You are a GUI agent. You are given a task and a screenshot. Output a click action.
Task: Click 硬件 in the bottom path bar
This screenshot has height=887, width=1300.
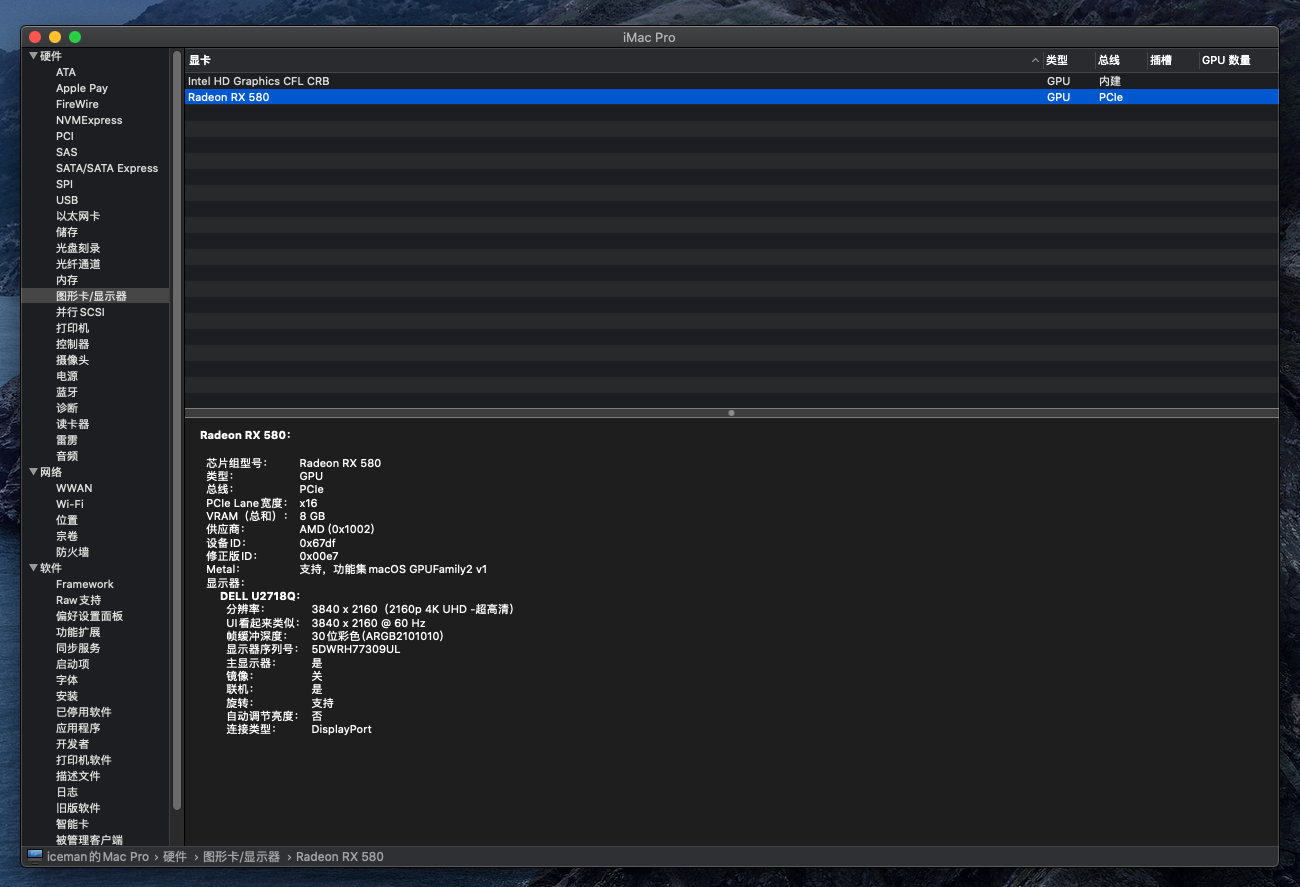175,856
